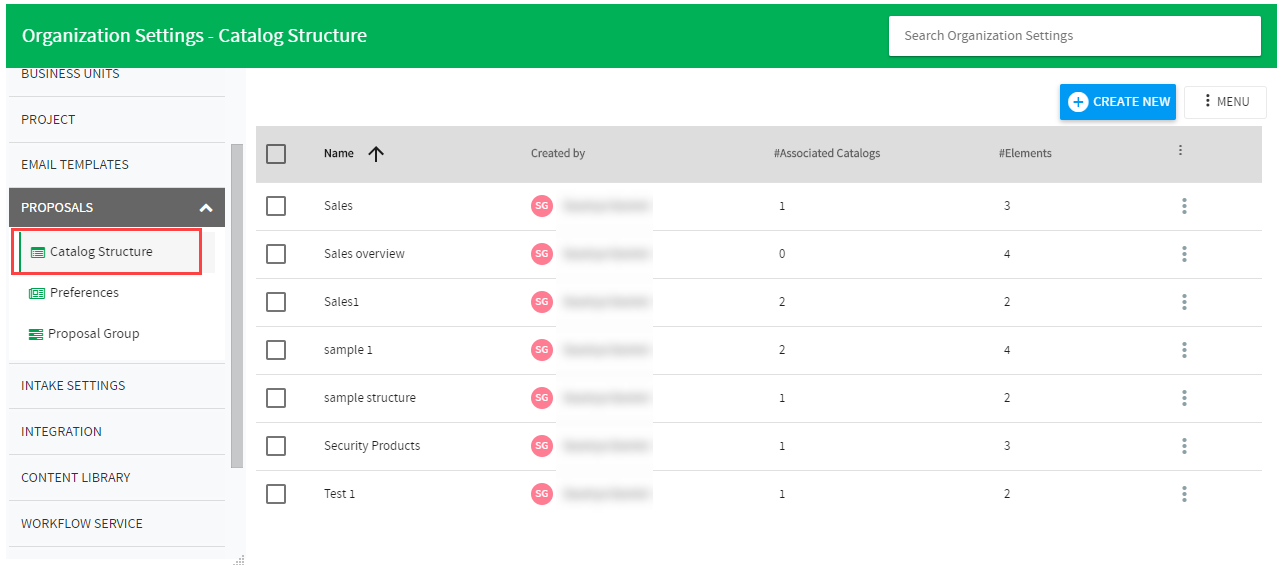Viewport: 1283px width, 565px height.
Task: Open kebab menu for sample 1 row
Action: coord(1184,350)
